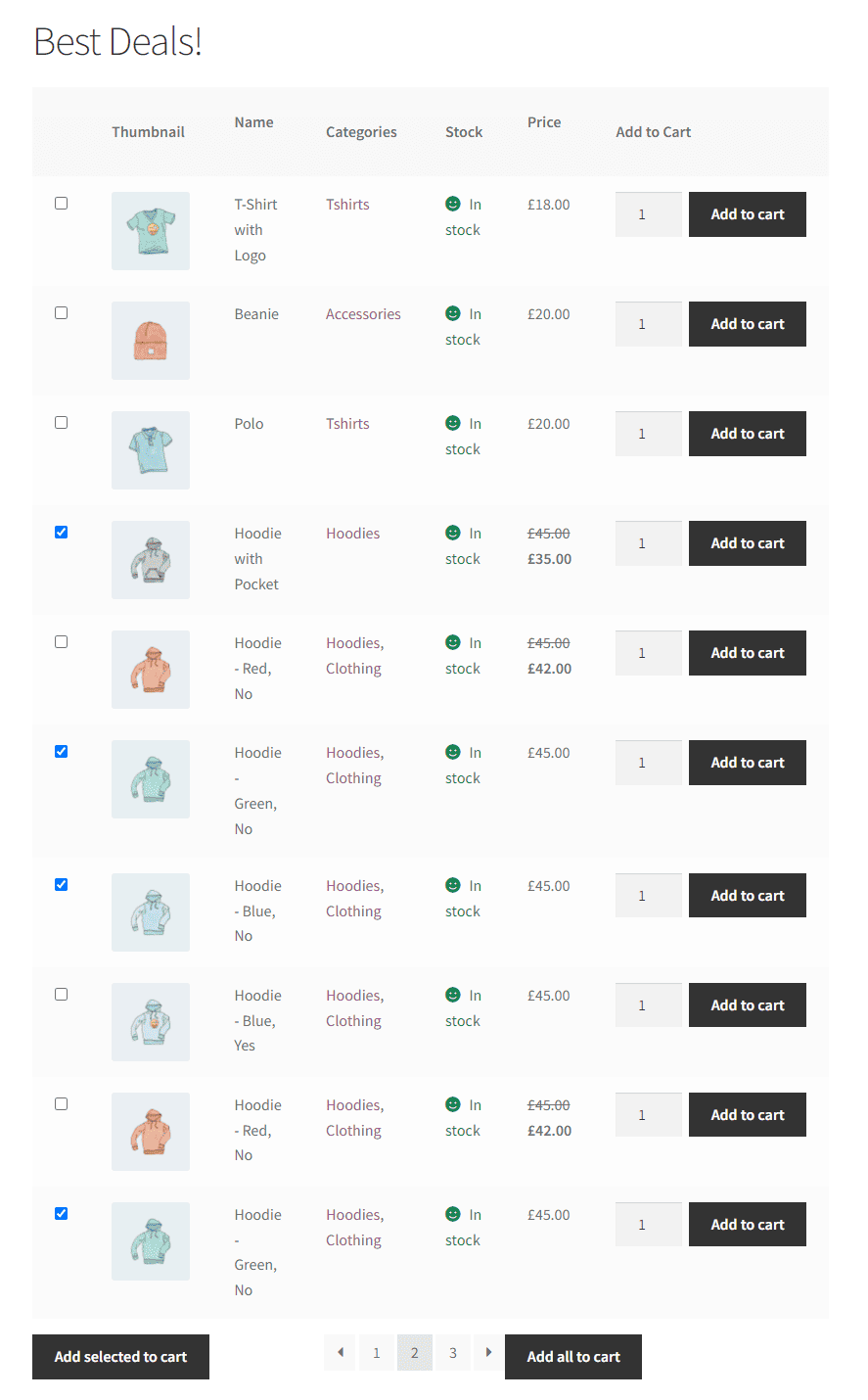This screenshot has width=868, height=1400.
Task: Open the Accessories category link
Action: coord(363,313)
